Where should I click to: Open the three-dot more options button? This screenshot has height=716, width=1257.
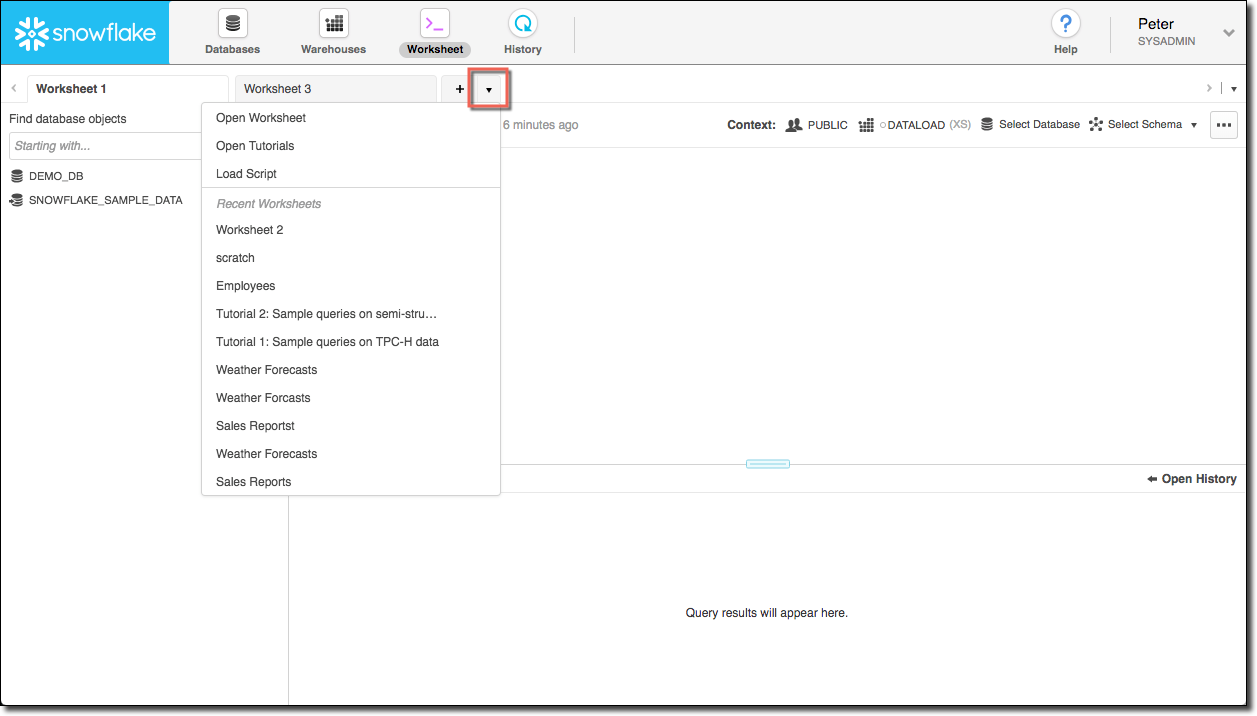[x=1223, y=125]
